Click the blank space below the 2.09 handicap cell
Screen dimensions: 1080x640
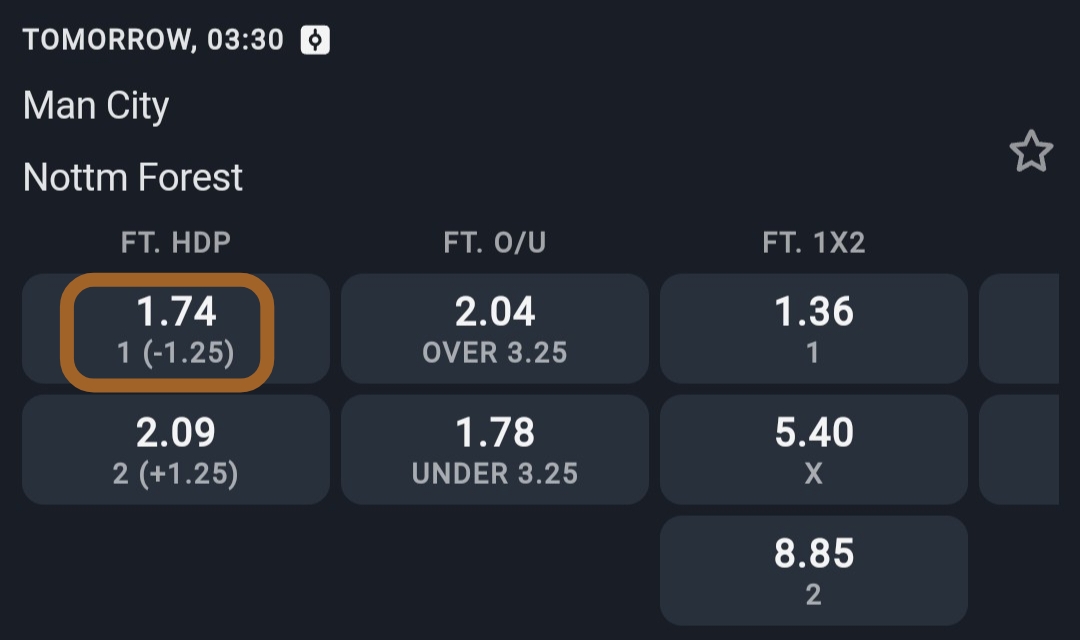pos(176,570)
